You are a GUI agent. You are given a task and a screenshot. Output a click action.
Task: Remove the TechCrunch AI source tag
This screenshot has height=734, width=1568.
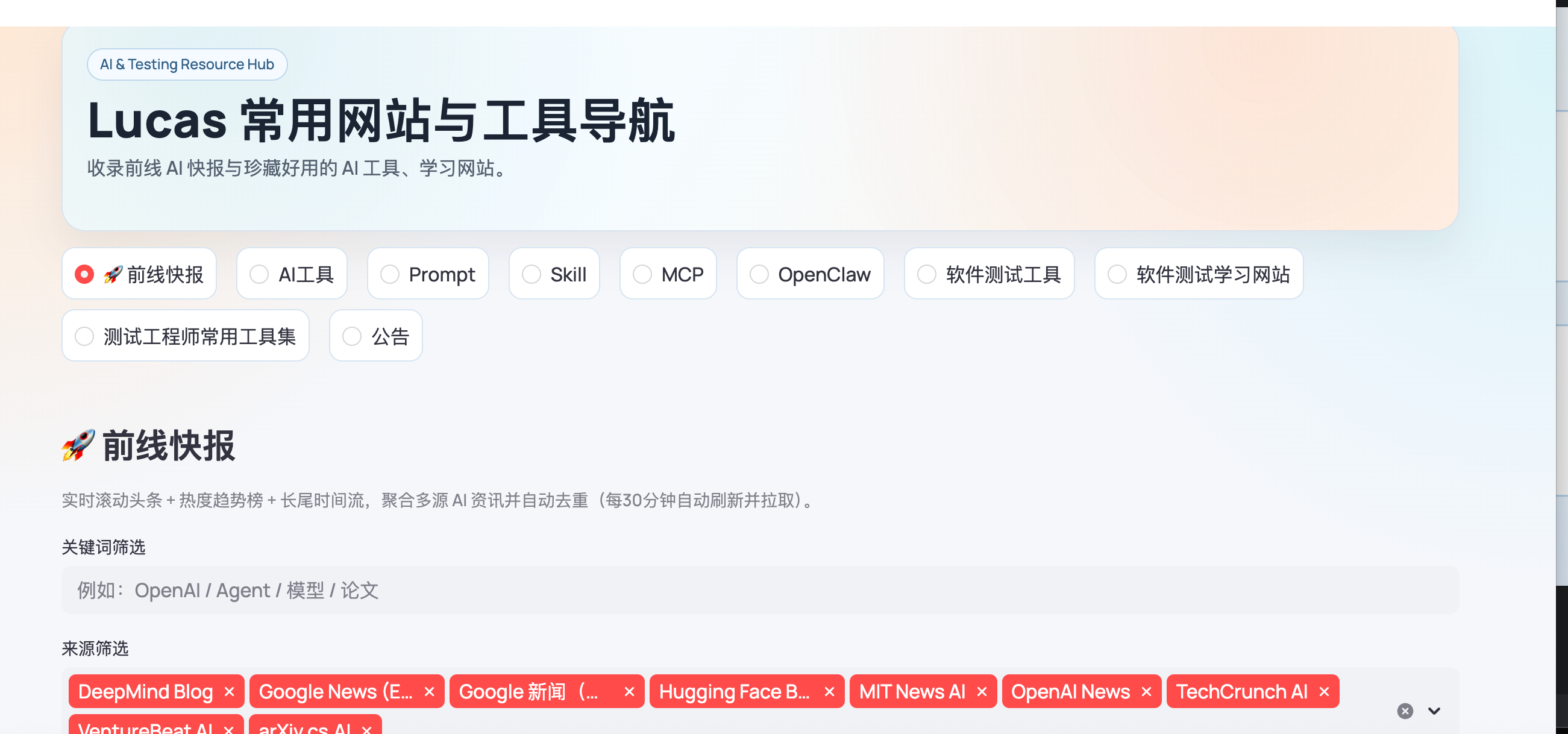tap(1324, 692)
